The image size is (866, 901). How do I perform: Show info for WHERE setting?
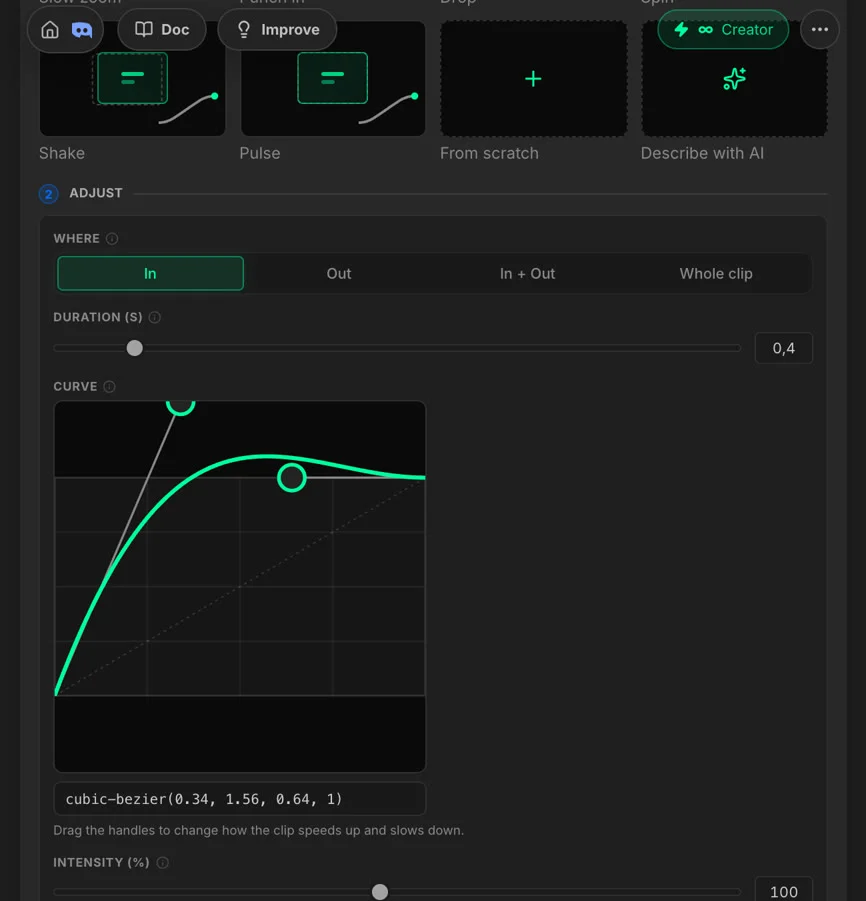pos(112,238)
